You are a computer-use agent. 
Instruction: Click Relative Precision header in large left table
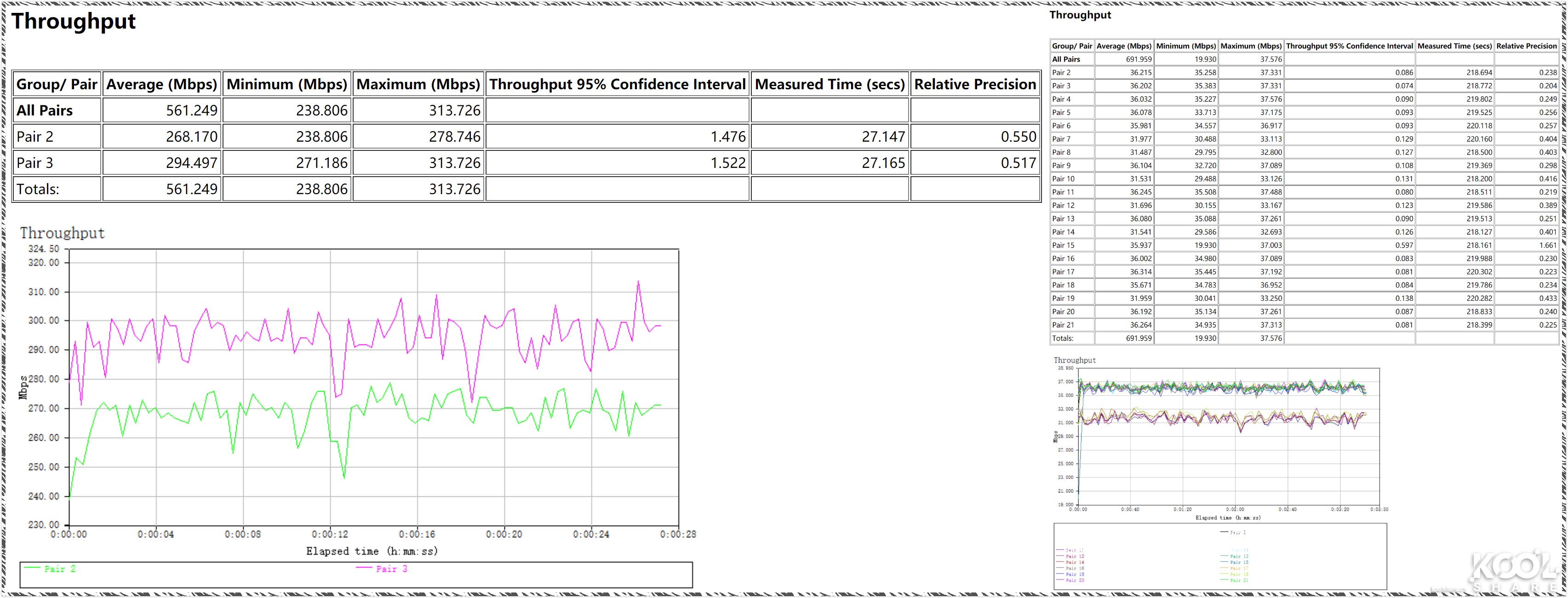[974, 84]
